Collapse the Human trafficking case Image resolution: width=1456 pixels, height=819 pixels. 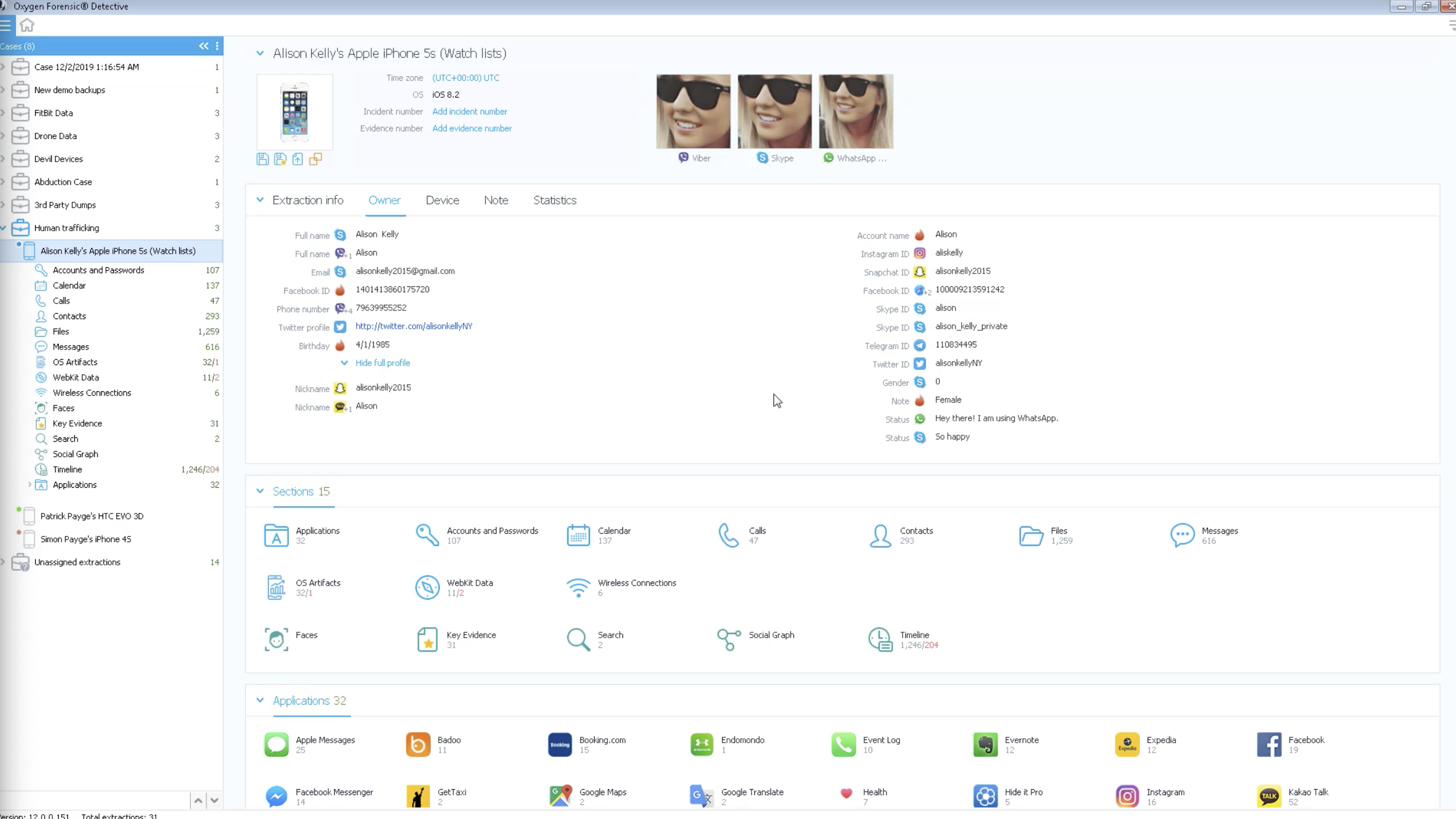[x=3, y=228]
